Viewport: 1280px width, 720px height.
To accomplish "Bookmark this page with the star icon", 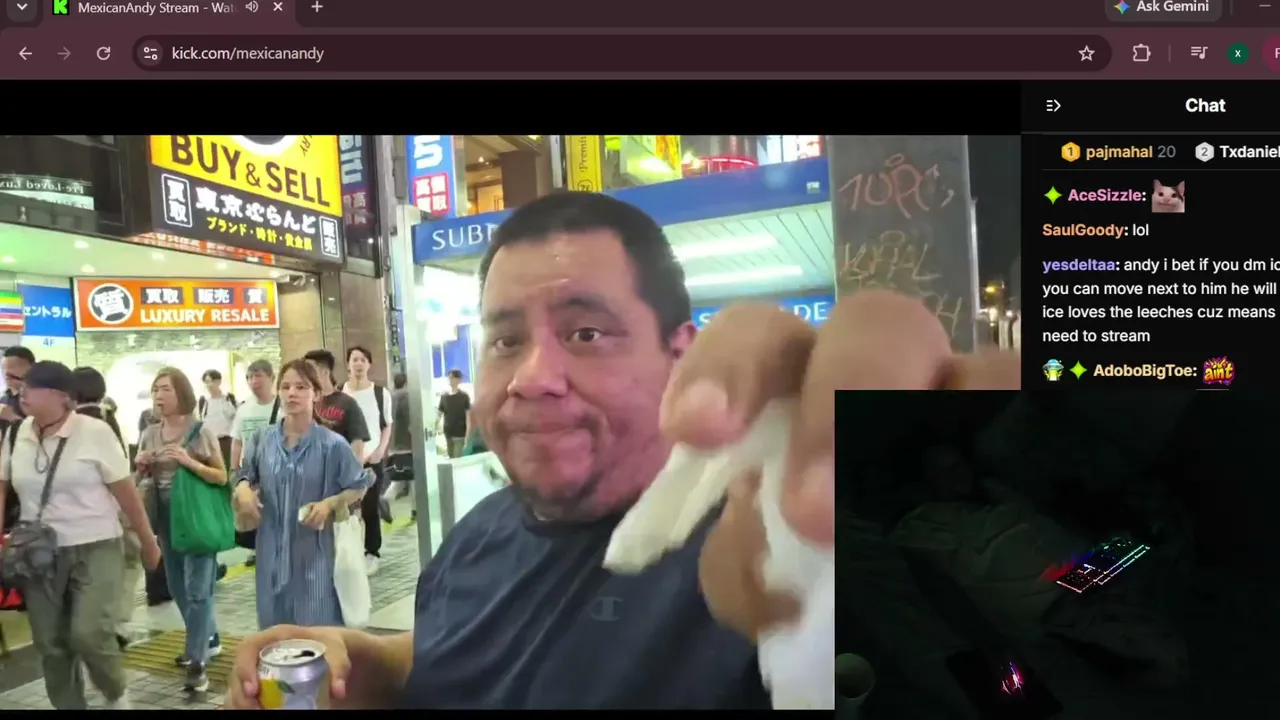I will [1086, 53].
